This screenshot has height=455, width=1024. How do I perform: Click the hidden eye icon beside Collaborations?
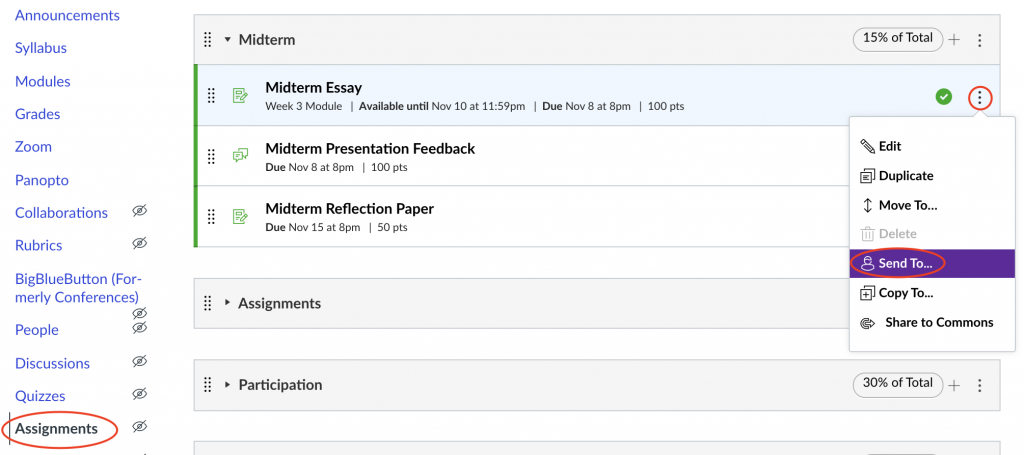tap(139, 211)
